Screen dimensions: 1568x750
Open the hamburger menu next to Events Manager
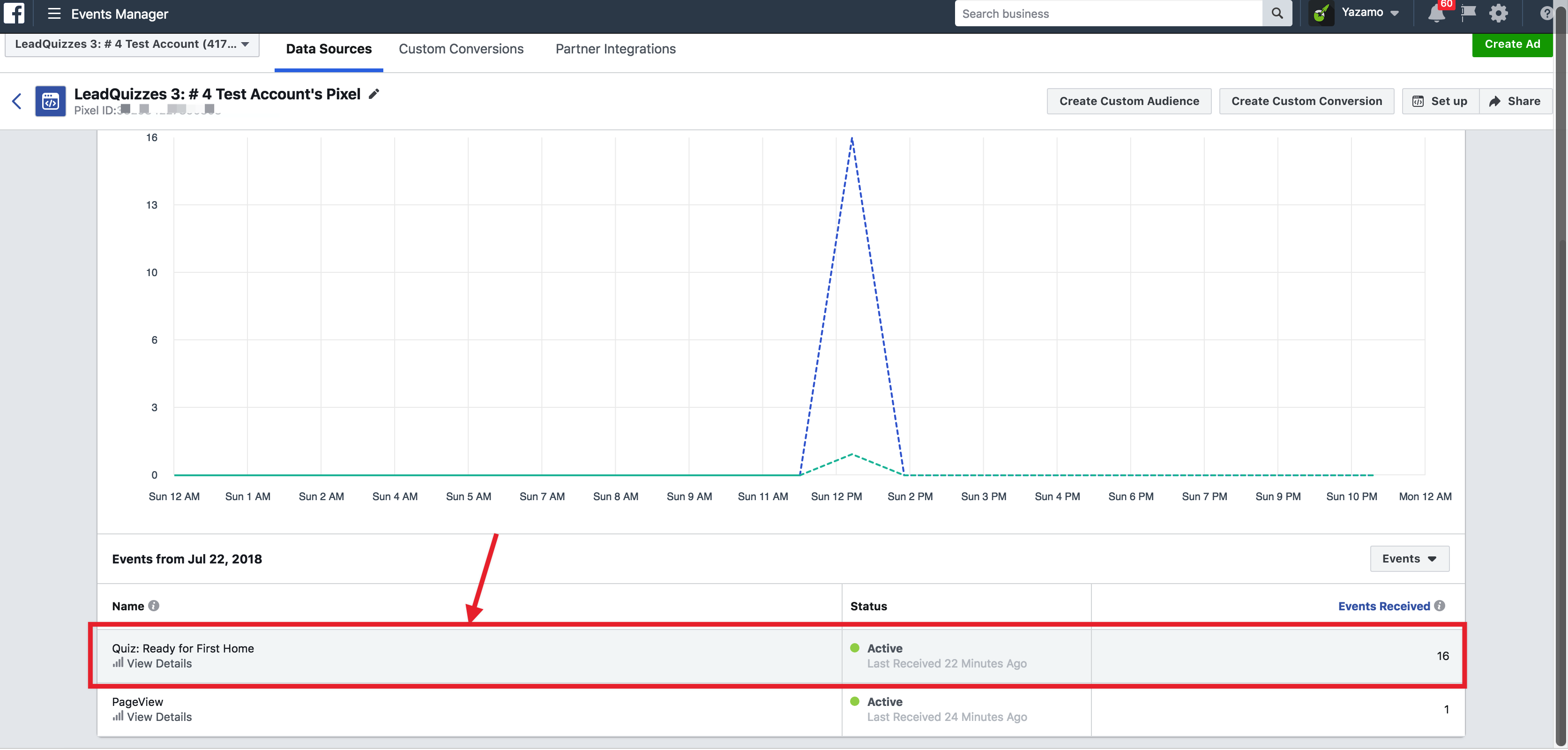54,14
